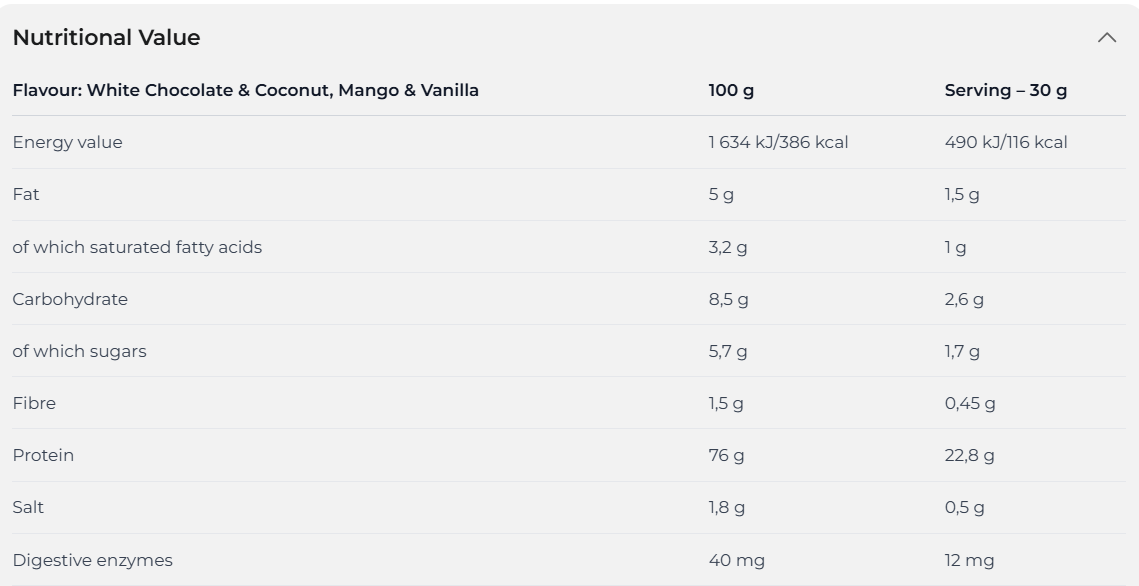
Task: Collapse the Nutritional Value section chevron
Action: point(1106,38)
